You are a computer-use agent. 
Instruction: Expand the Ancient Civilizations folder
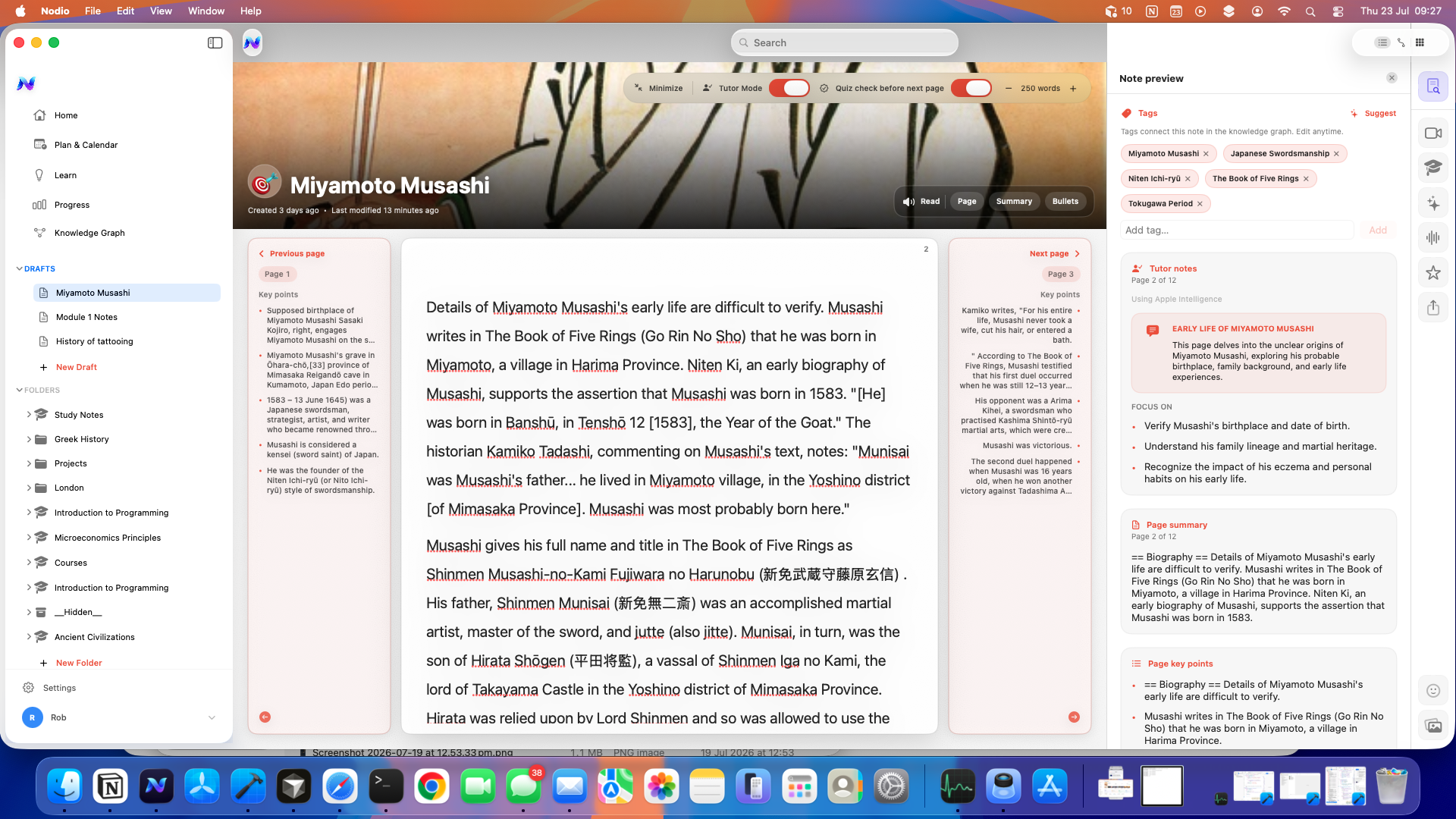point(29,636)
